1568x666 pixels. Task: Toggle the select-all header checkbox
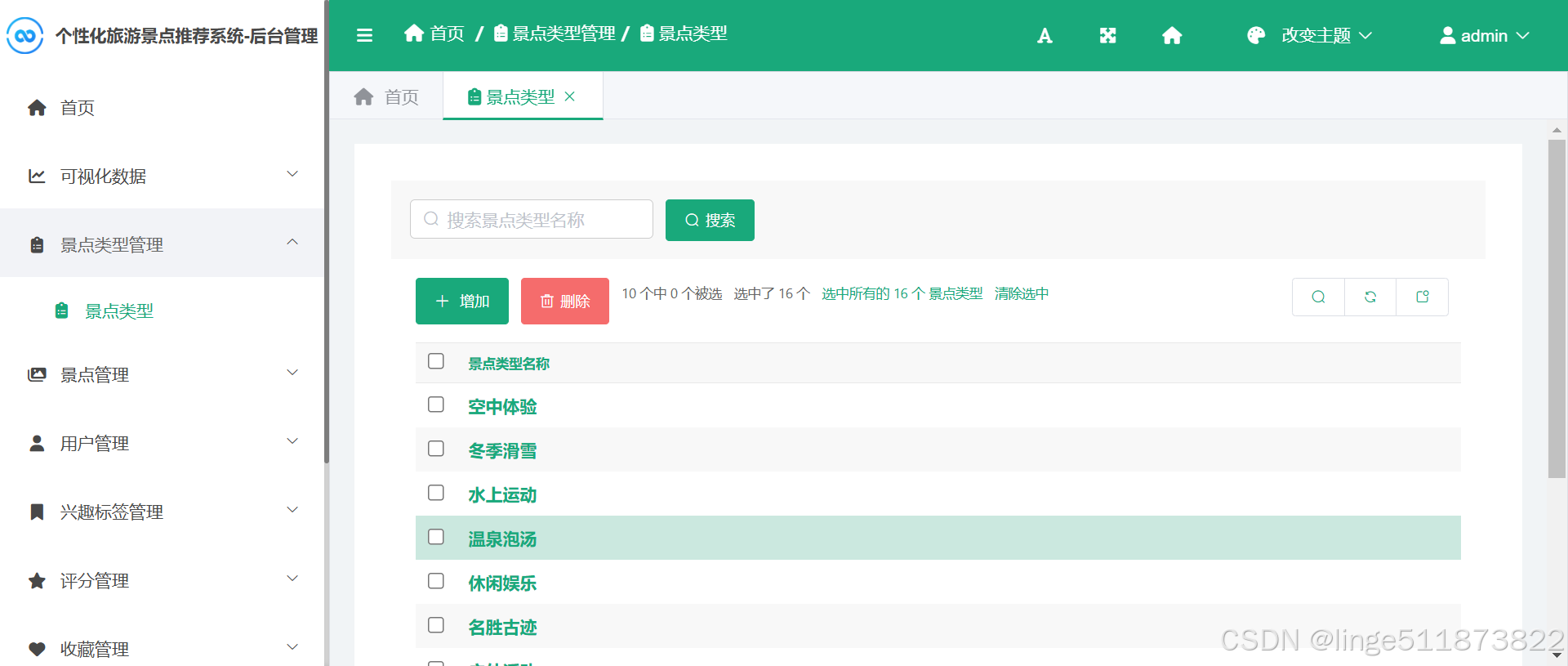(436, 361)
